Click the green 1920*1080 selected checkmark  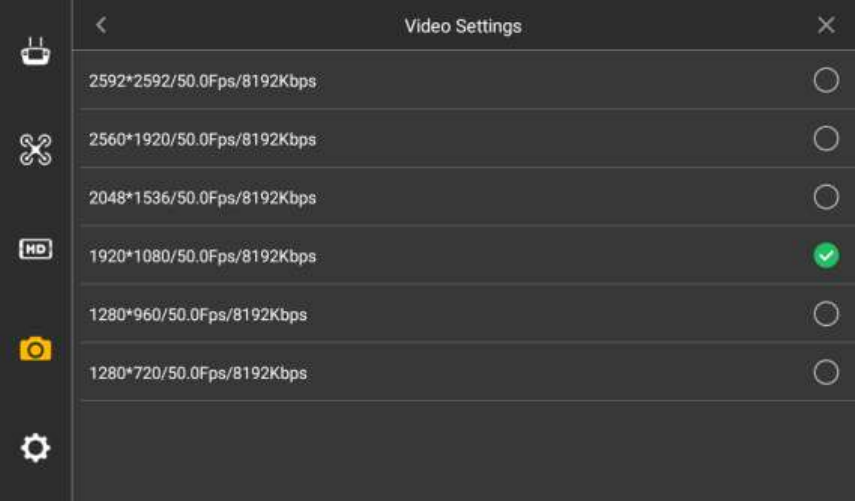pyautogui.click(x=826, y=255)
